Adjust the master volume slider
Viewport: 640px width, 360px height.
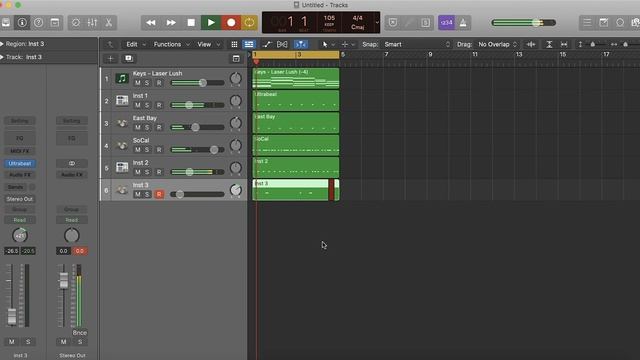(x=524, y=23)
